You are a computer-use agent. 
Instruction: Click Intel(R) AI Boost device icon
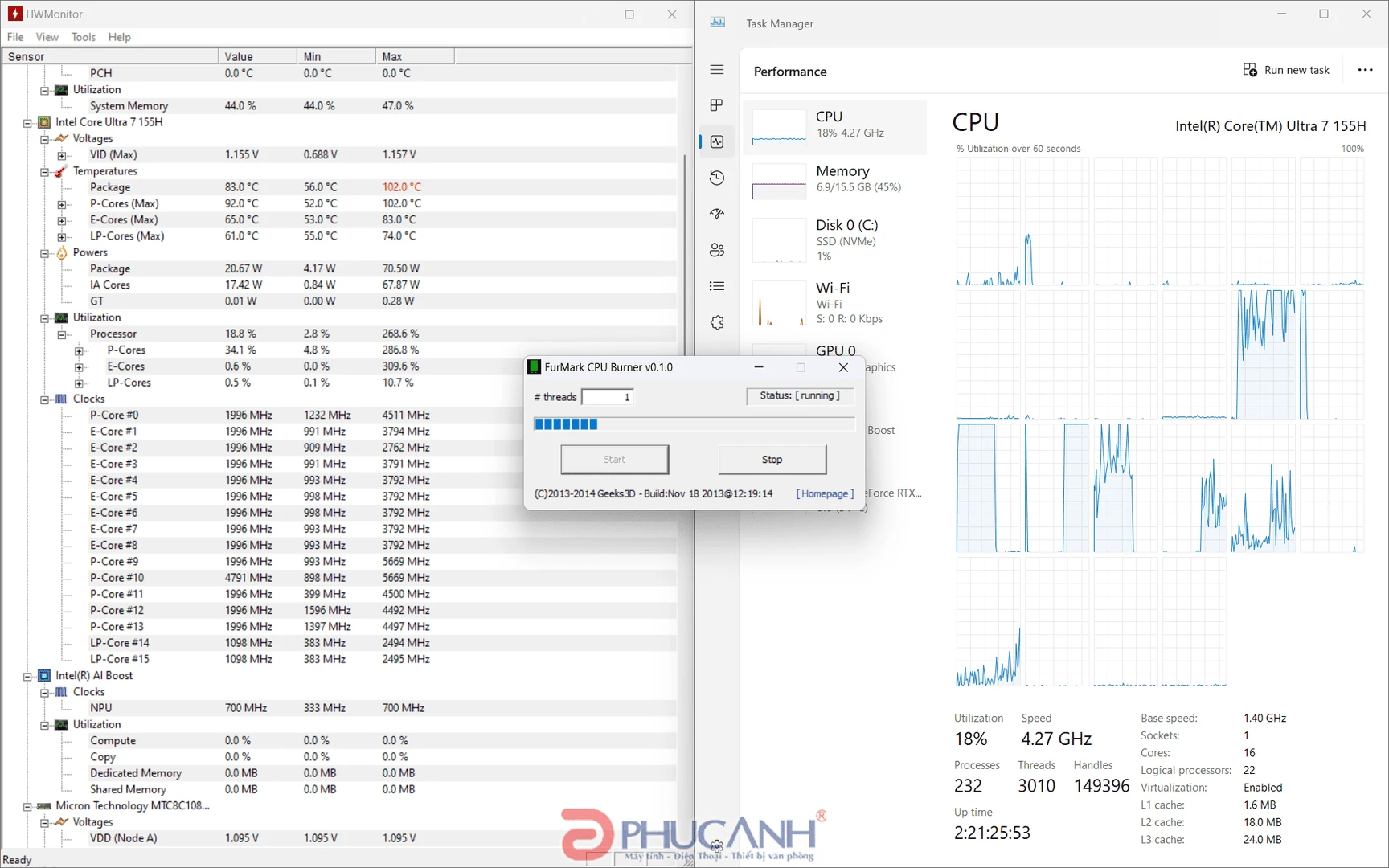[45, 676]
